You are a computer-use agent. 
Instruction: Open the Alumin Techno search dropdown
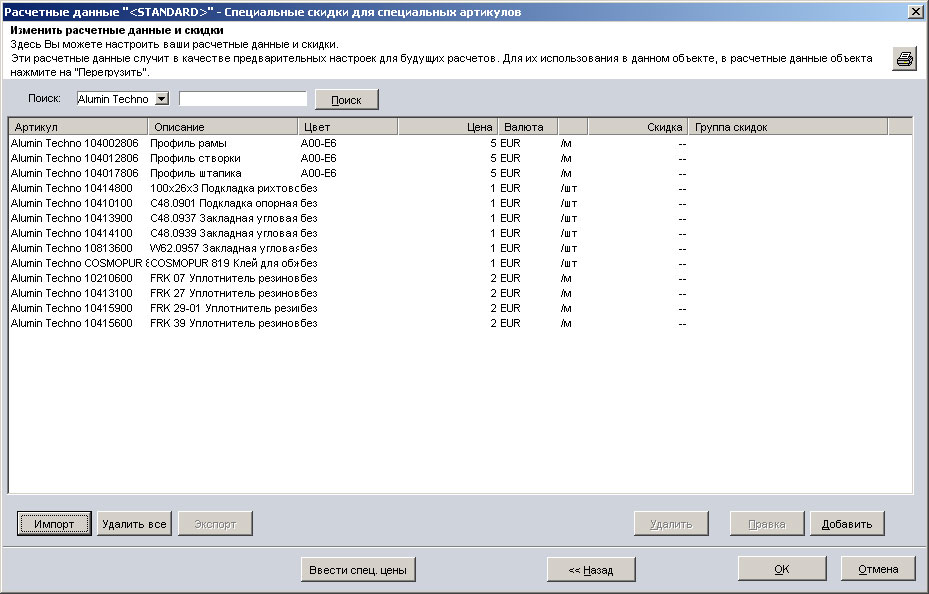[x=162, y=99]
